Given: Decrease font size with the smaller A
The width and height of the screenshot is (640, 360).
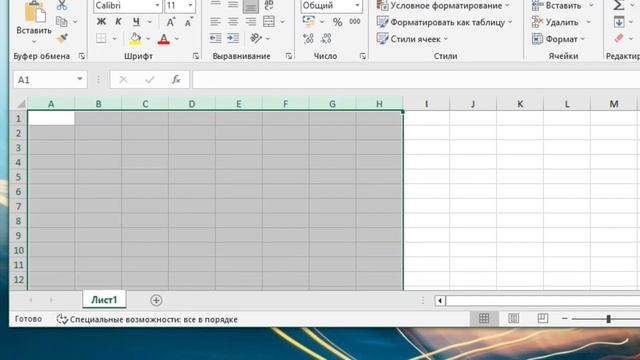Looking at the screenshot, I should tap(189, 22).
